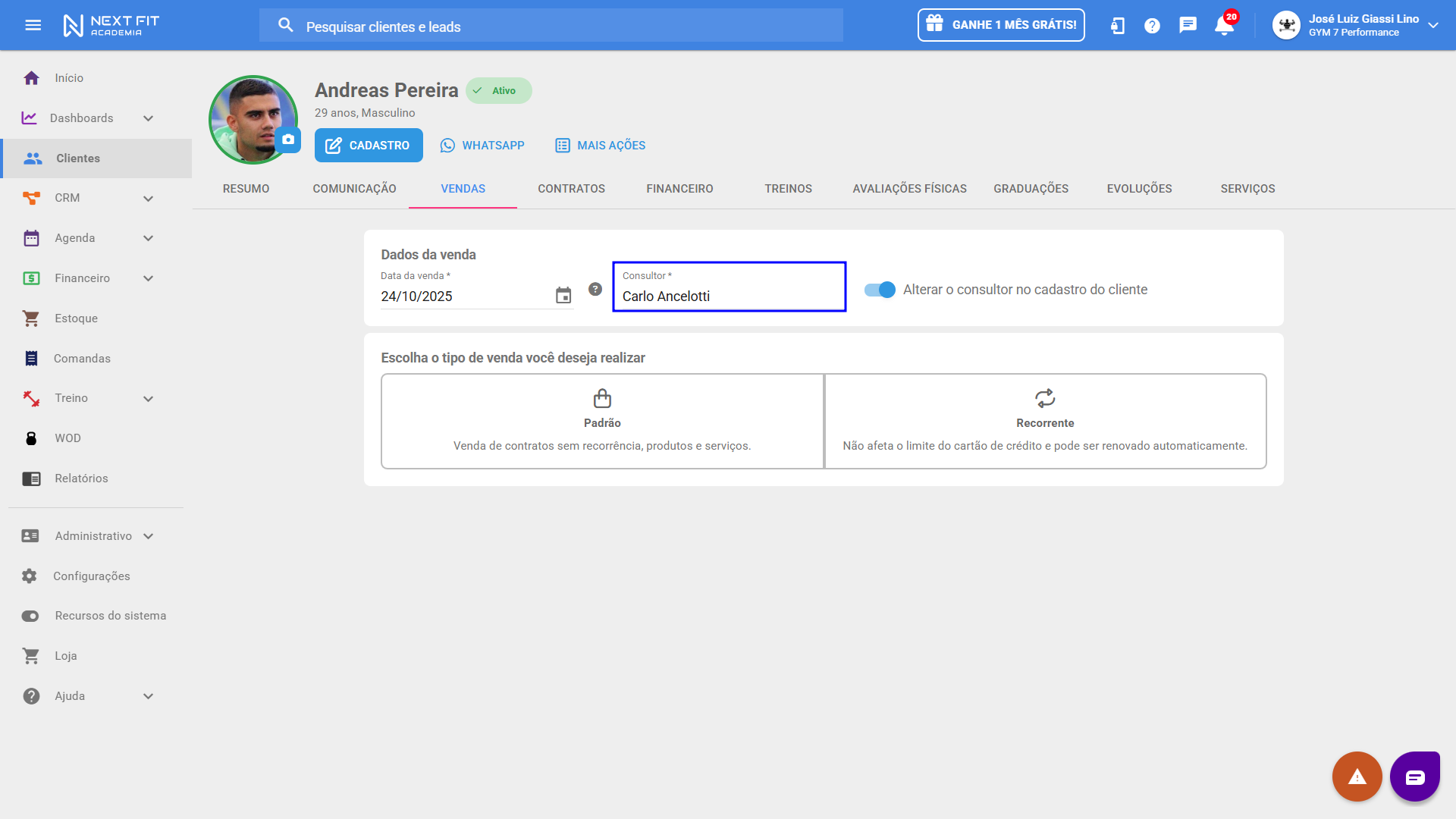Viewport: 1456px width, 819px height.
Task: Click the sale date help tooltip icon
Action: point(595,289)
